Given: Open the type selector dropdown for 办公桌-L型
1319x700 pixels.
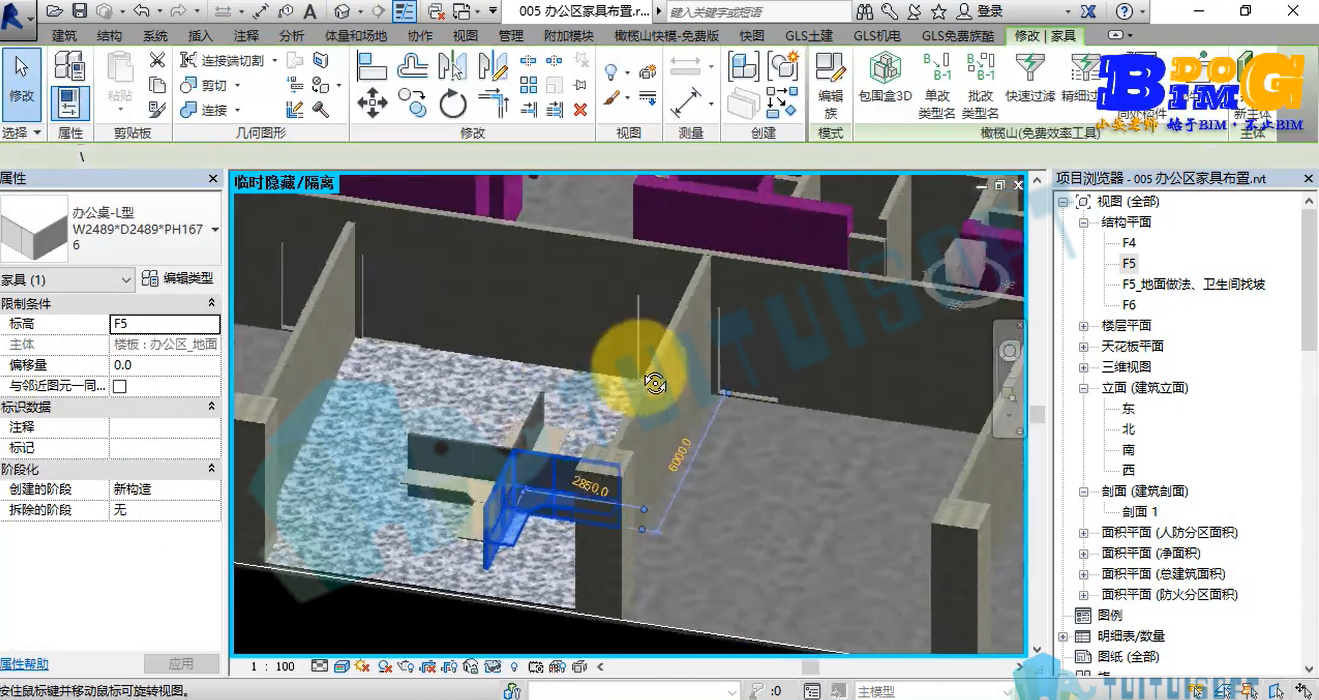Looking at the screenshot, I should (215, 230).
